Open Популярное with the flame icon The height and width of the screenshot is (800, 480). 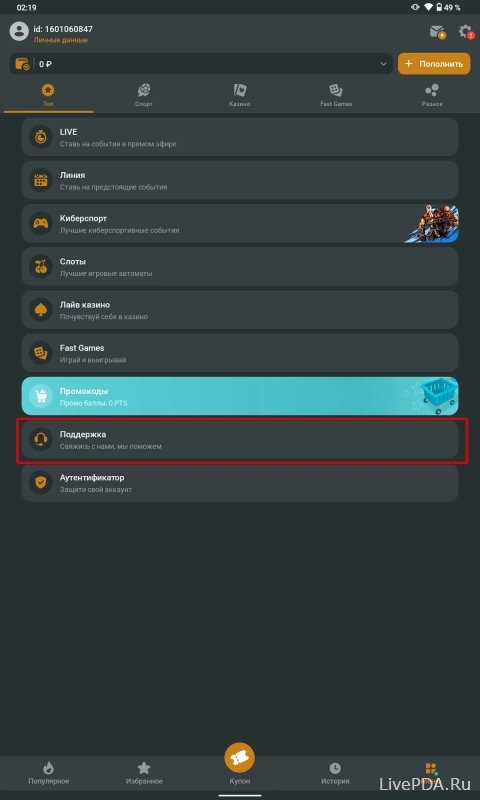point(48,773)
